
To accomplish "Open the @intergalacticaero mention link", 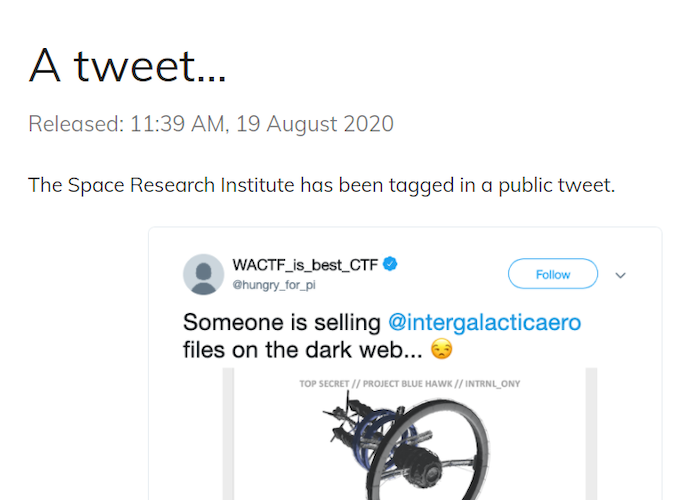I will (x=484, y=322).
